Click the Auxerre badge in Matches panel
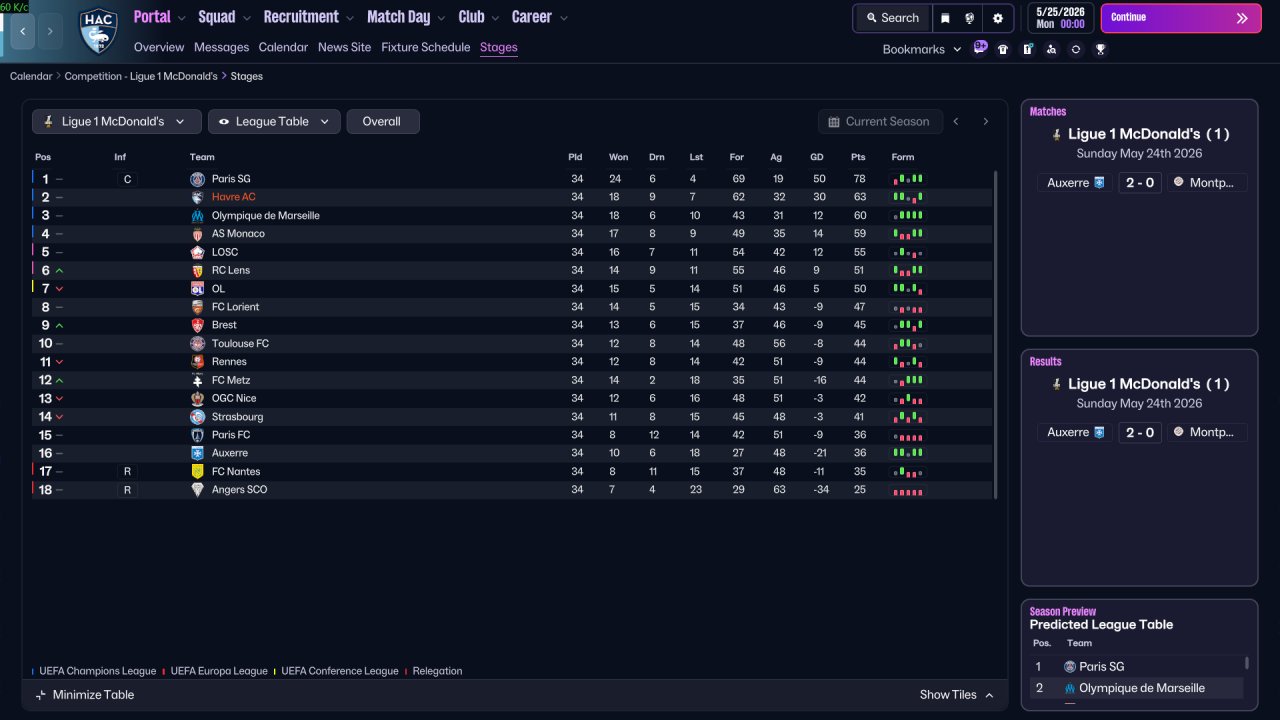Viewport: 1280px width, 720px height. pos(1100,183)
